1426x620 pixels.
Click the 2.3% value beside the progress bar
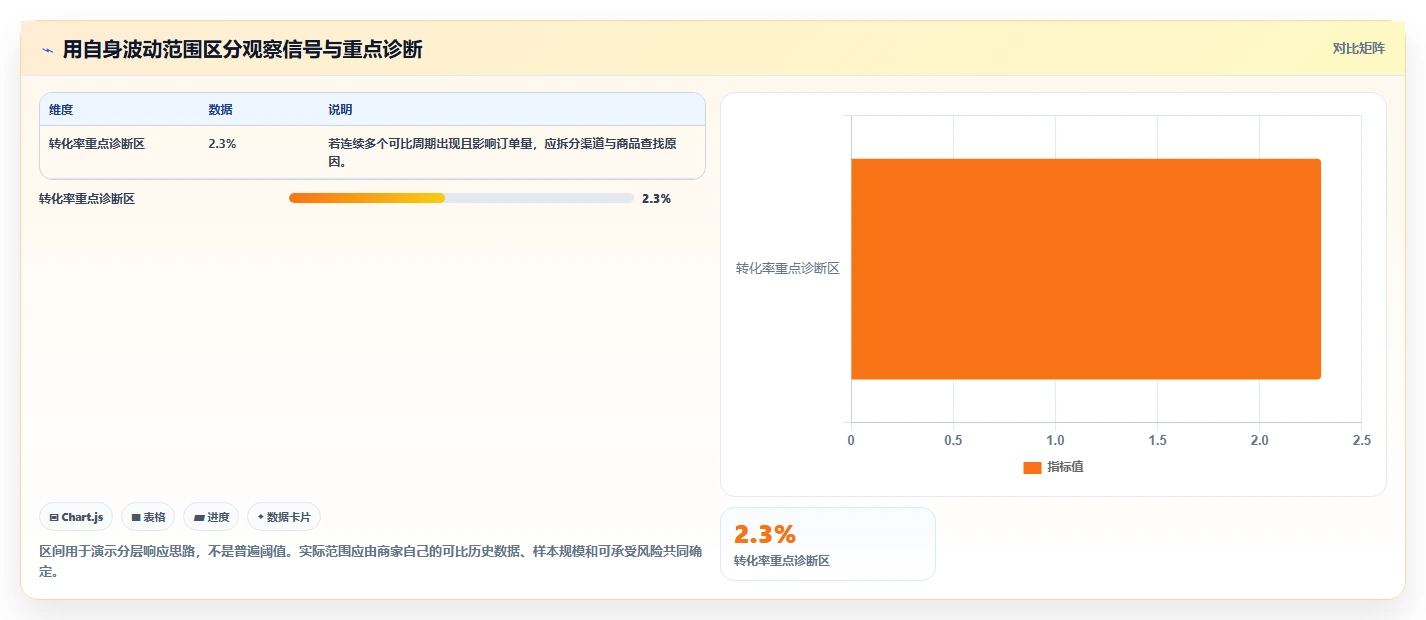pos(656,199)
